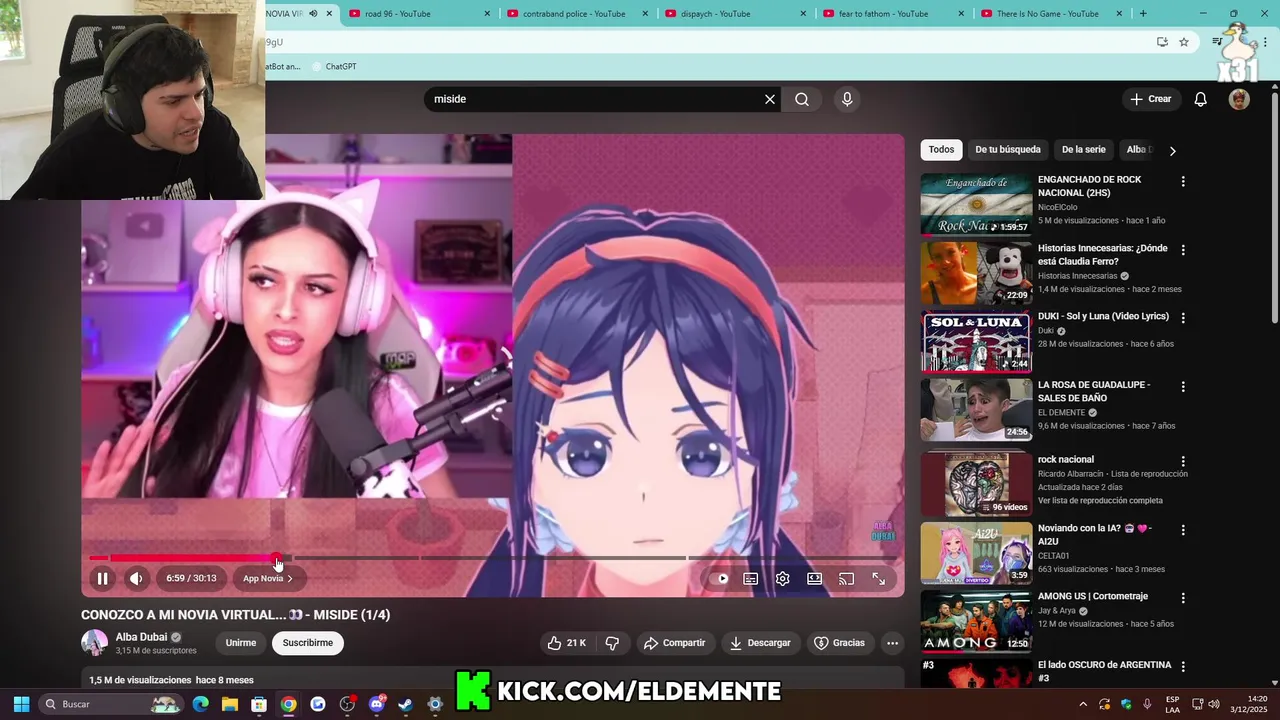Open 'El lado OSCURO de ARGENTINA #3' video
This screenshot has height=720, width=1280.
(1104, 671)
